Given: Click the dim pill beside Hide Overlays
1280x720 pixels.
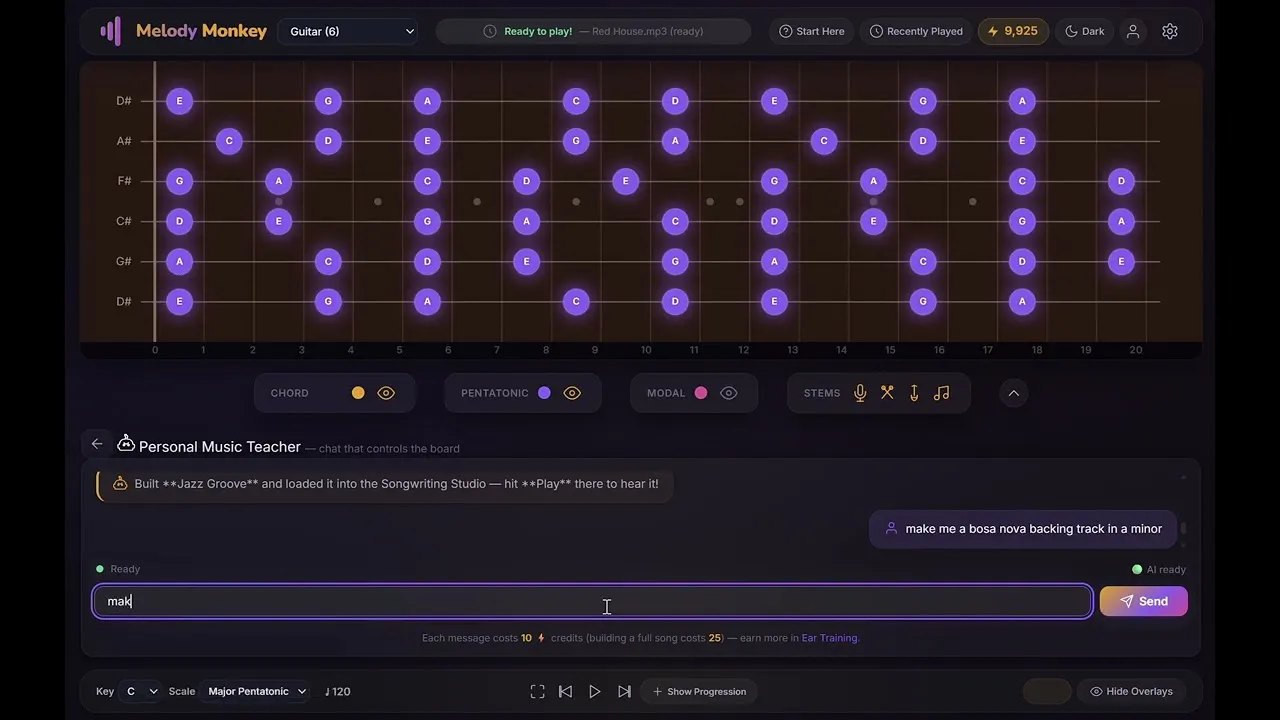Looking at the screenshot, I should [1046, 691].
